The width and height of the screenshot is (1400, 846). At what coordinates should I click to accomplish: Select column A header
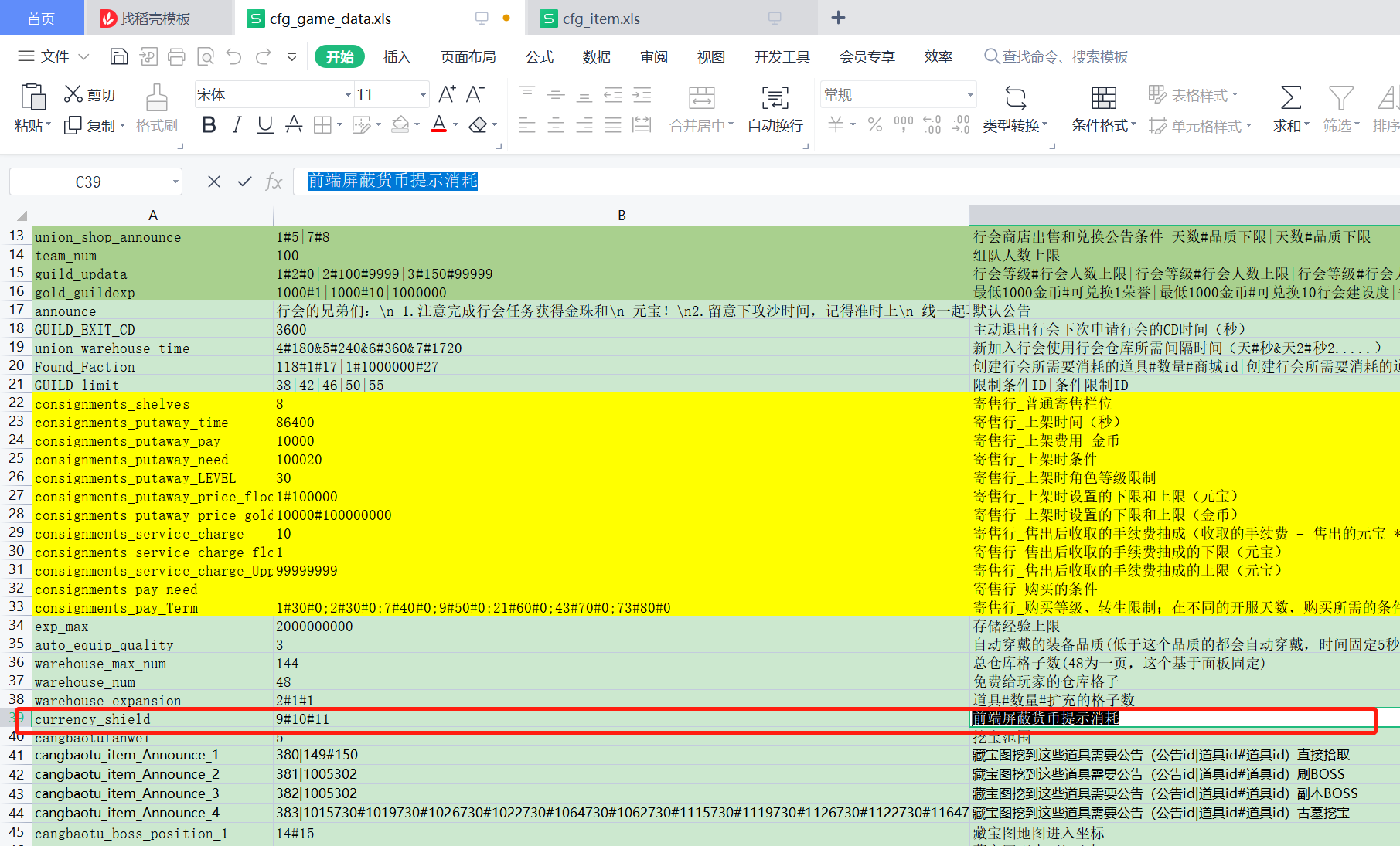153,216
